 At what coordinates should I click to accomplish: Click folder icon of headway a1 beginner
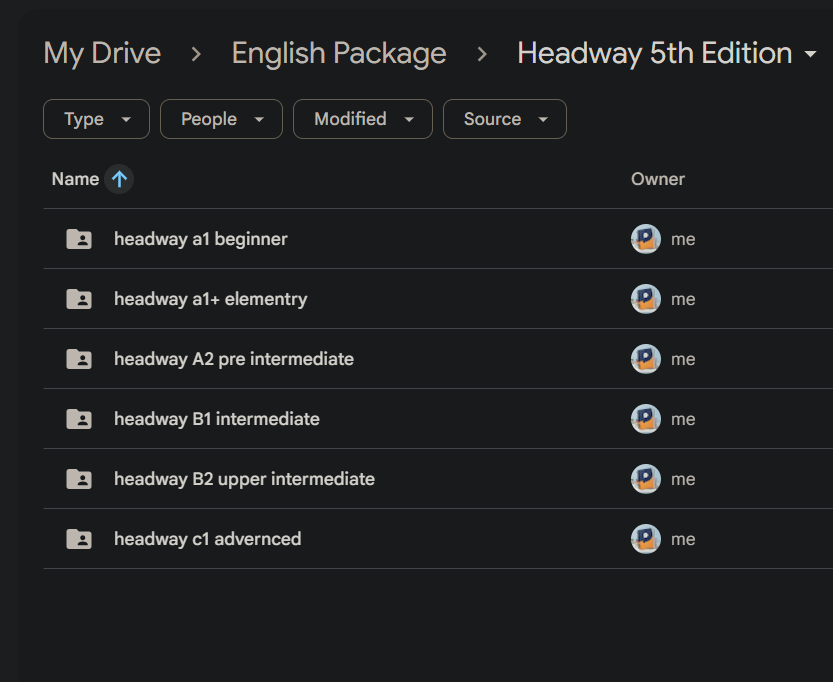point(79,239)
